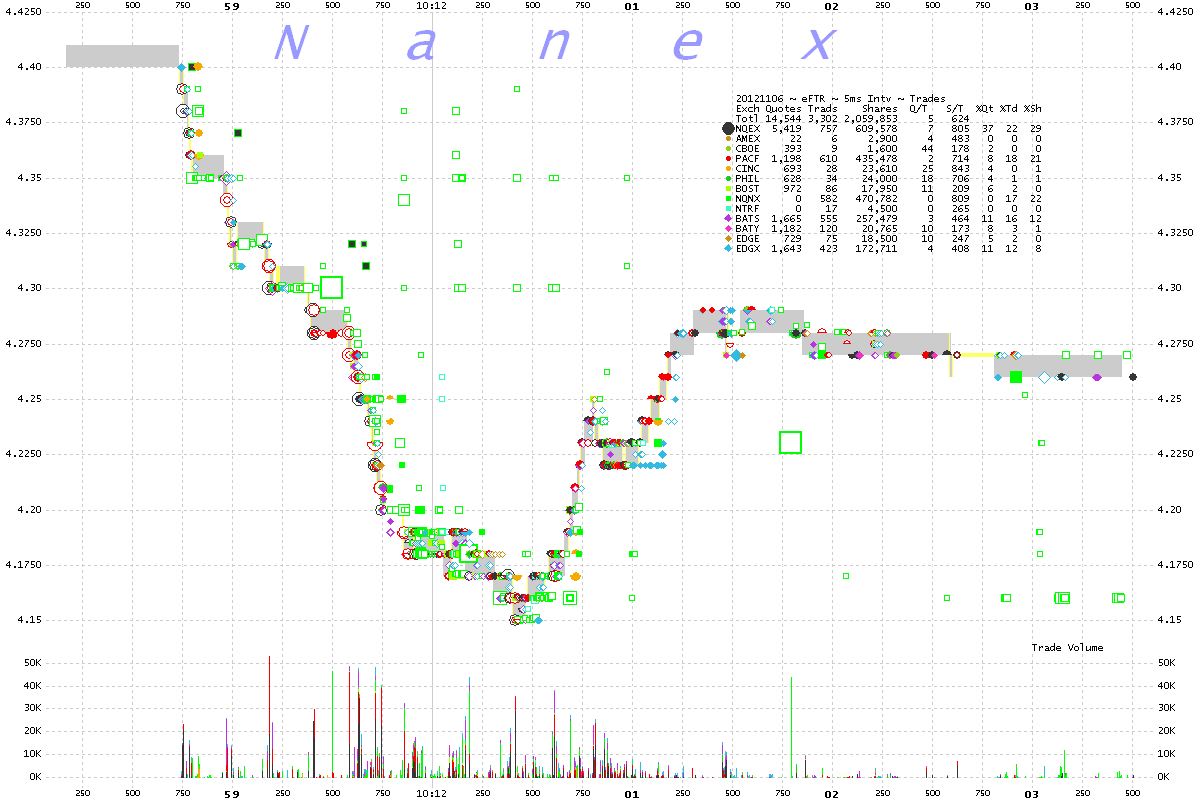The width and height of the screenshot is (1200, 800).
Task: Select the chart title '20121106 ~ eFTR ~ 5ms Intv ~ Trades'
Action: [x=840, y=98]
